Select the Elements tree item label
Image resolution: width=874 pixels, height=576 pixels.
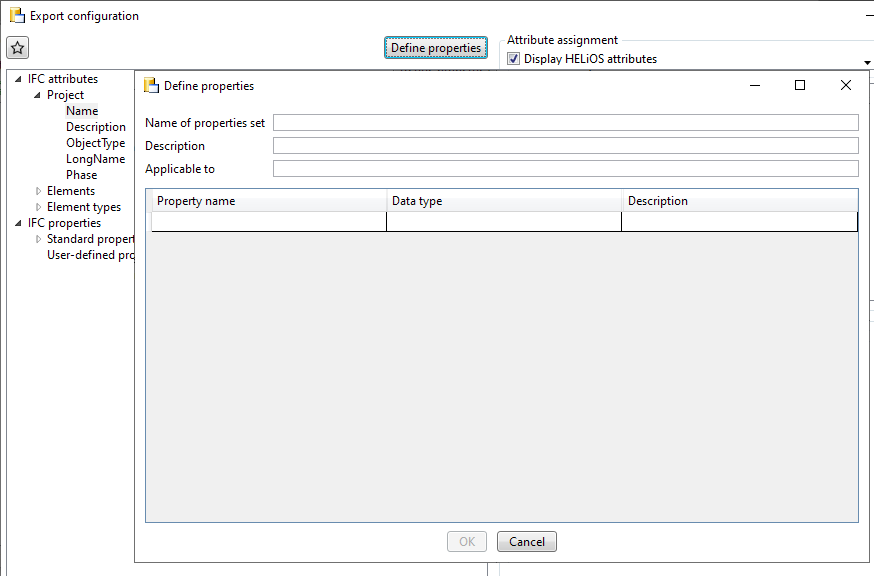(x=71, y=191)
